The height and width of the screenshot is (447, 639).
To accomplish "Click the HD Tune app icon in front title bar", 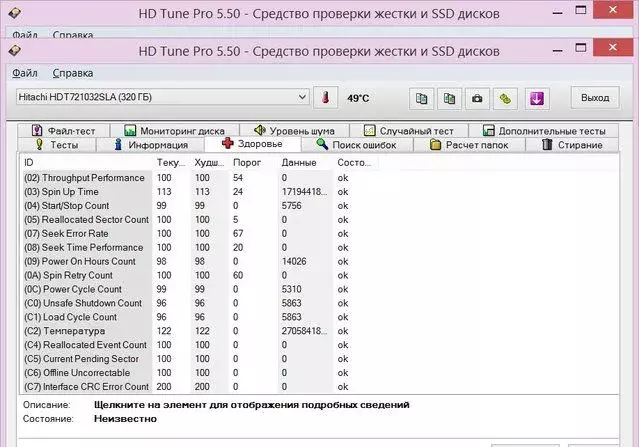I will click(14, 51).
